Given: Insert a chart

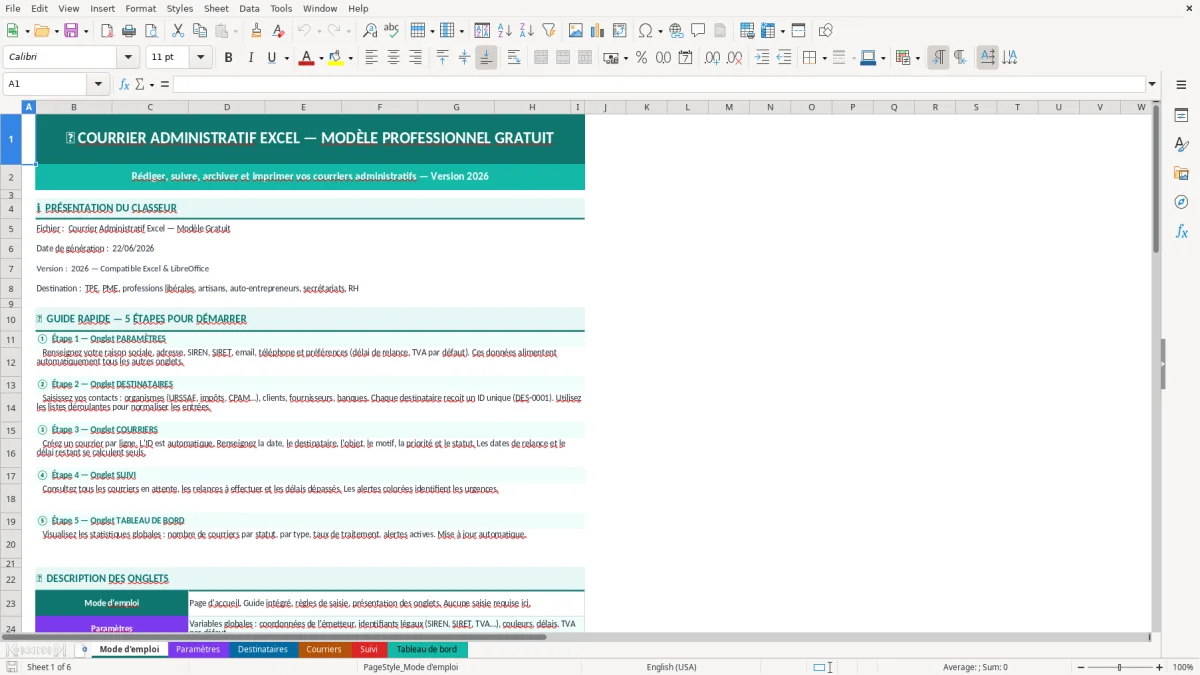Looking at the screenshot, I should (598, 31).
